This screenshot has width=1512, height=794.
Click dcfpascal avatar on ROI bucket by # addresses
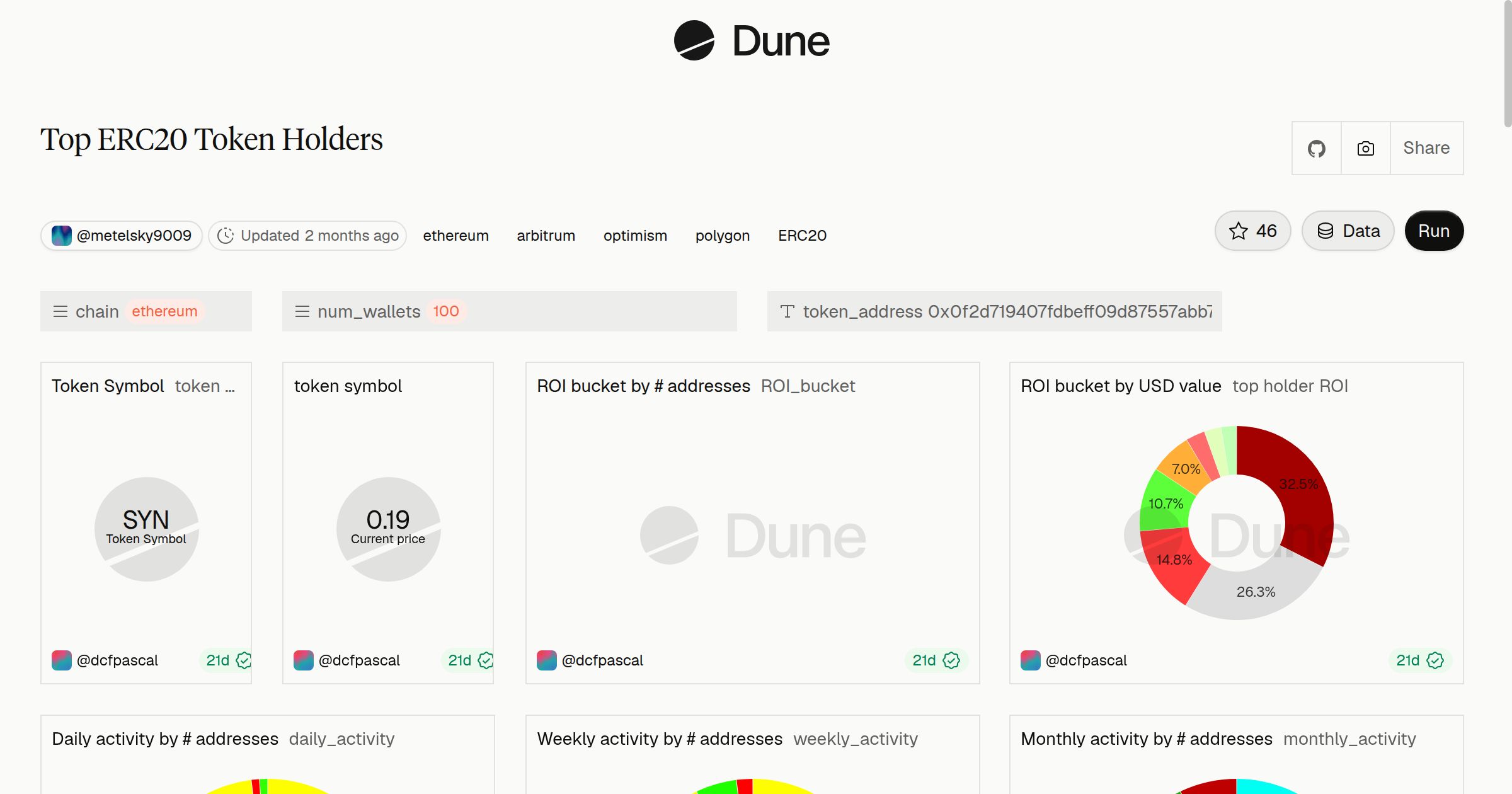(x=546, y=660)
